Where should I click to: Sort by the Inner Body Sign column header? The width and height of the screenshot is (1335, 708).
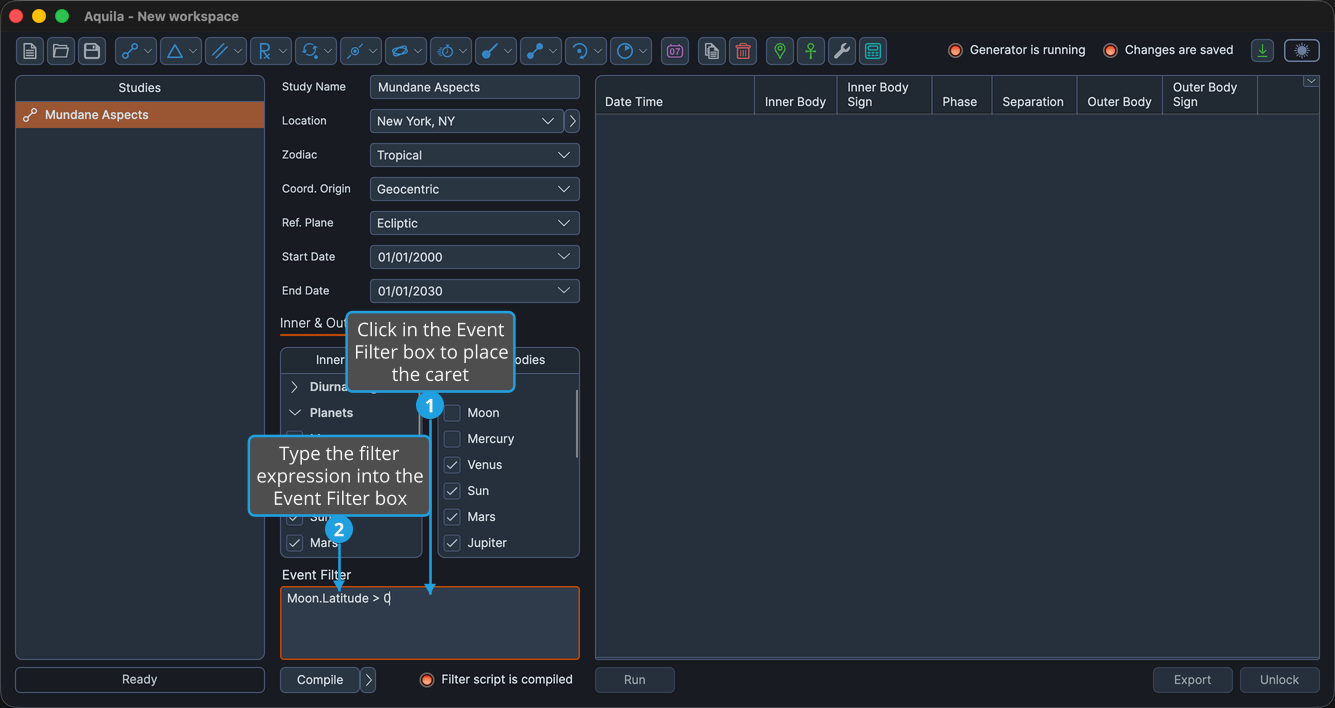pos(885,95)
